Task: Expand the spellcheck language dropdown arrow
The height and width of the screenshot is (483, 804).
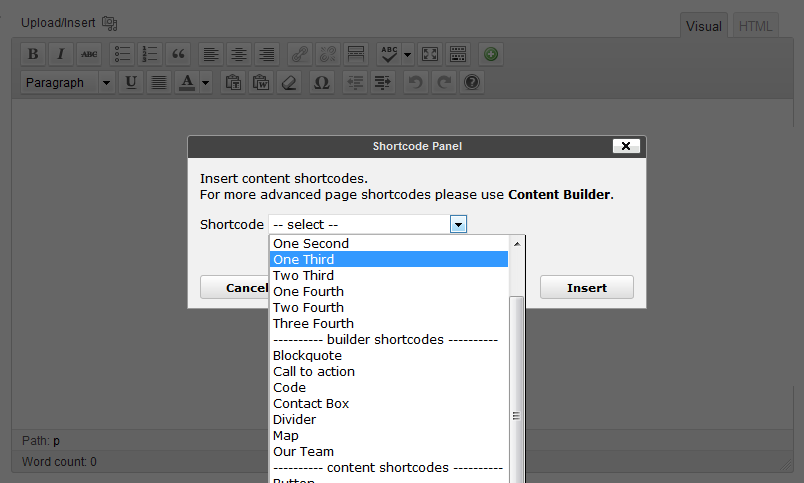Action: [x=408, y=54]
